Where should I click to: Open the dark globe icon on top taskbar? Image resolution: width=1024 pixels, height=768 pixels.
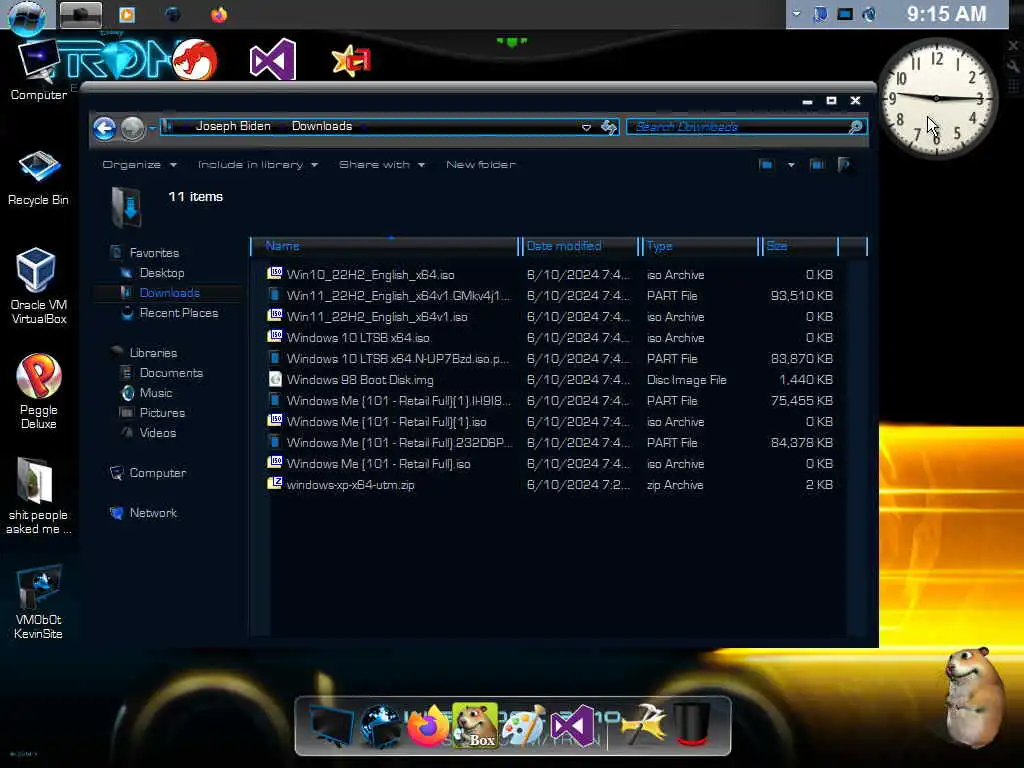[x=172, y=14]
